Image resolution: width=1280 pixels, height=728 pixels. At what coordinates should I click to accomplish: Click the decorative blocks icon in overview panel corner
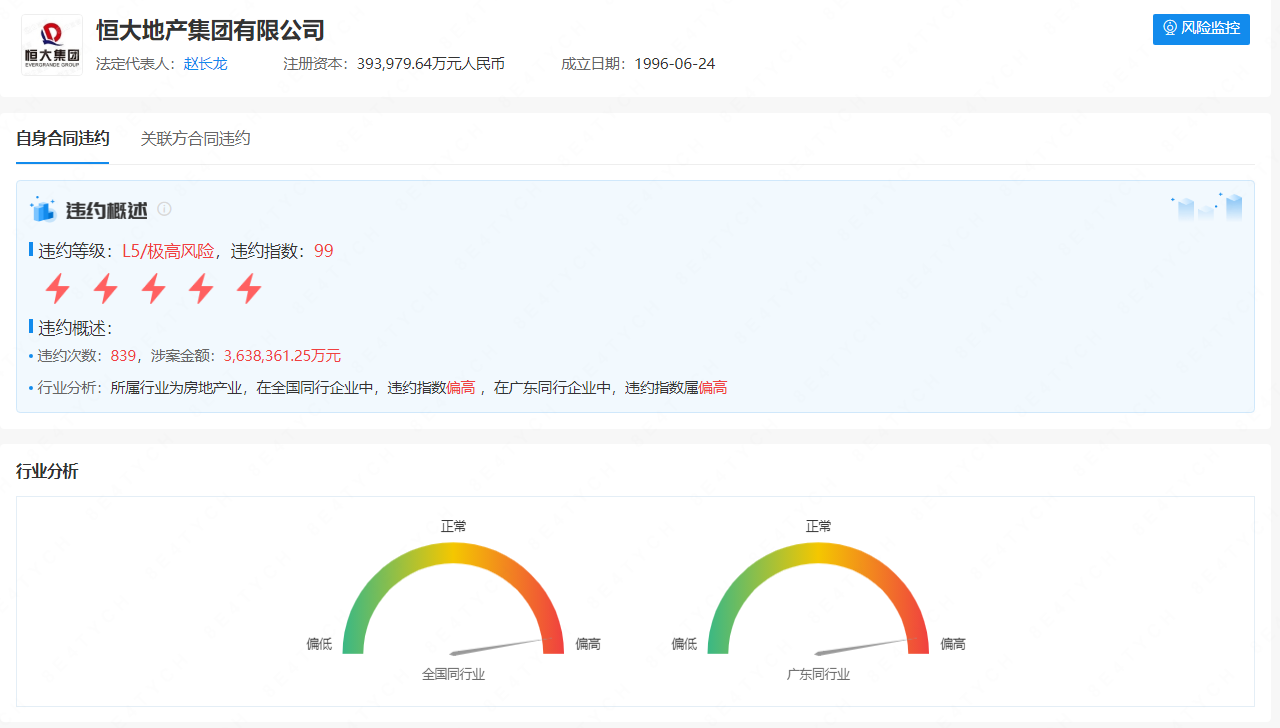coord(1207,207)
